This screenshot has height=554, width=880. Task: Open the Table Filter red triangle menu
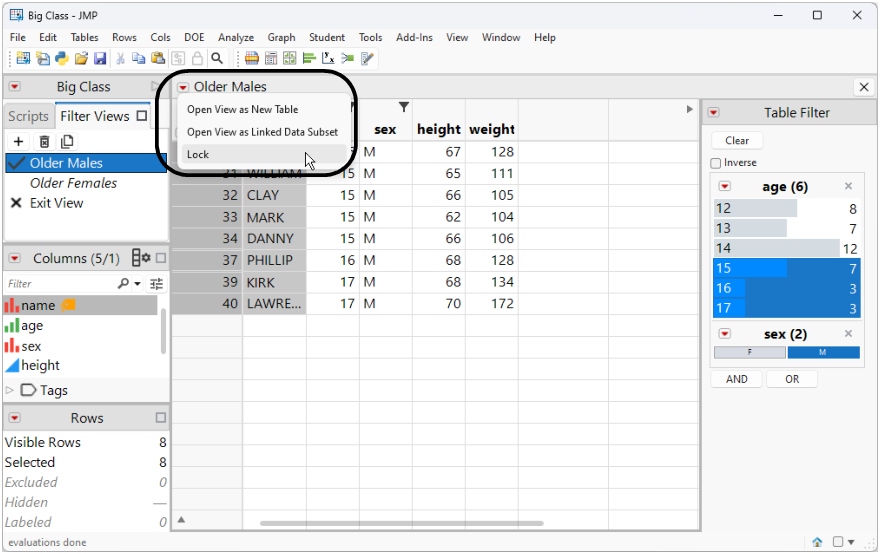[714, 113]
